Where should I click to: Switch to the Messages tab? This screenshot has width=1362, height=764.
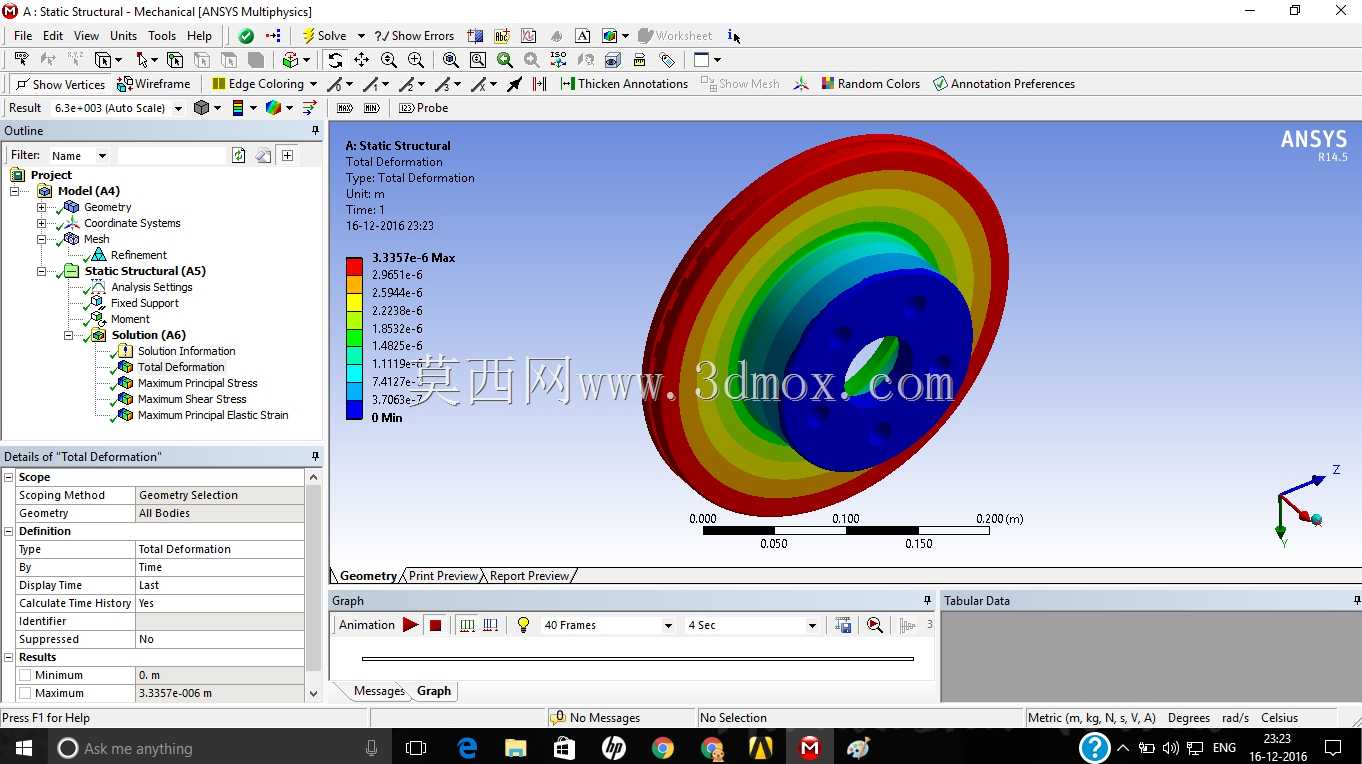pyautogui.click(x=379, y=691)
